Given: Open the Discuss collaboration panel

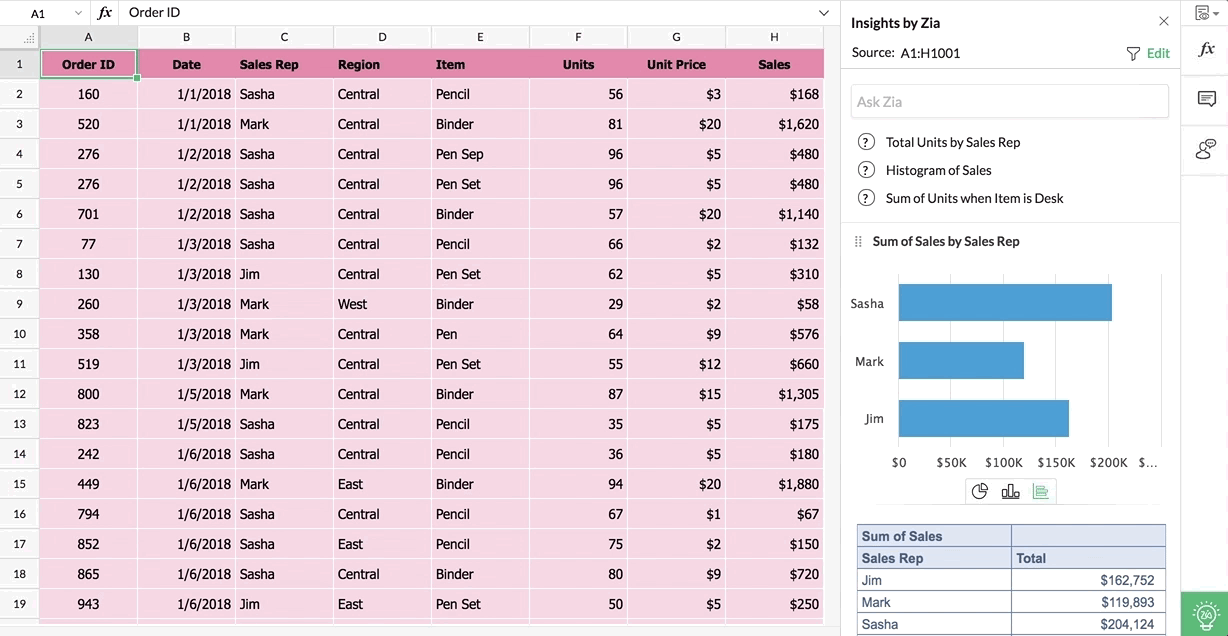Looking at the screenshot, I should coord(1206,149).
